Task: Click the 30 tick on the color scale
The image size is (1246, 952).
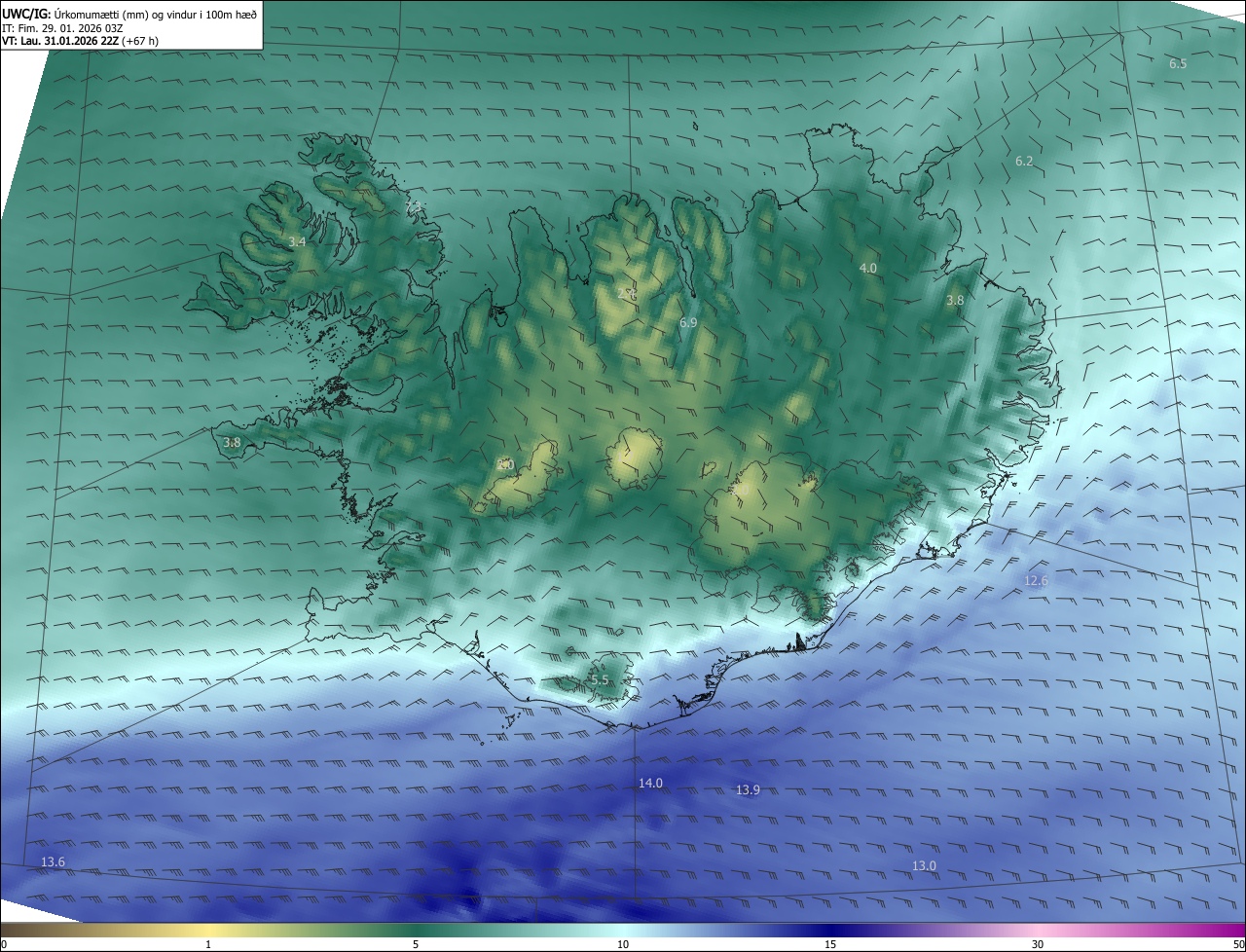Action: [x=1038, y=944]
